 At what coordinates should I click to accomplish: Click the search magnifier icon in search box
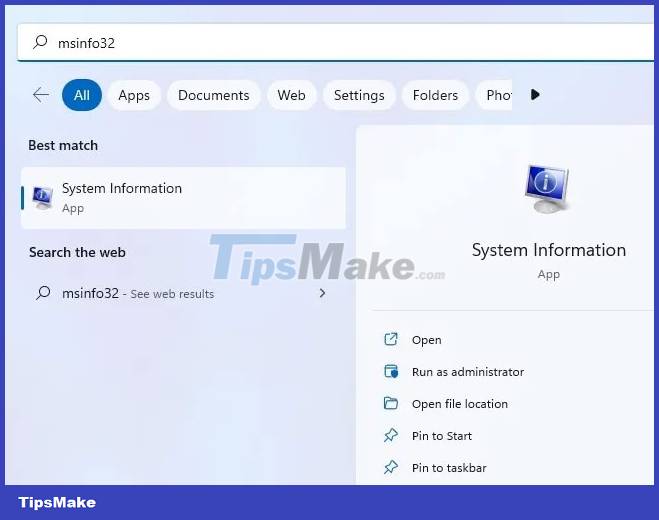[40, 42]
